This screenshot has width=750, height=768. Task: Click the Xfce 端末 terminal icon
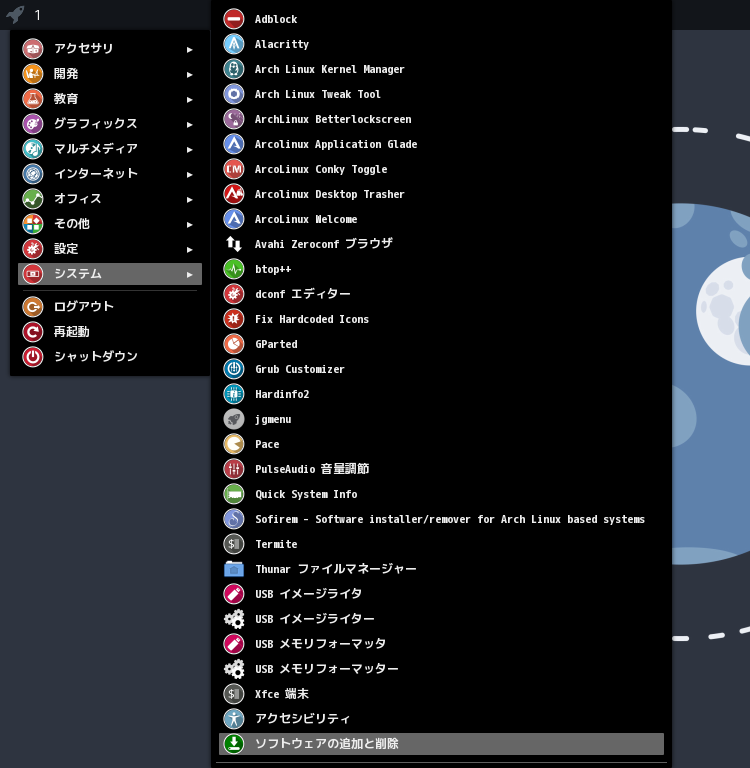234,694
